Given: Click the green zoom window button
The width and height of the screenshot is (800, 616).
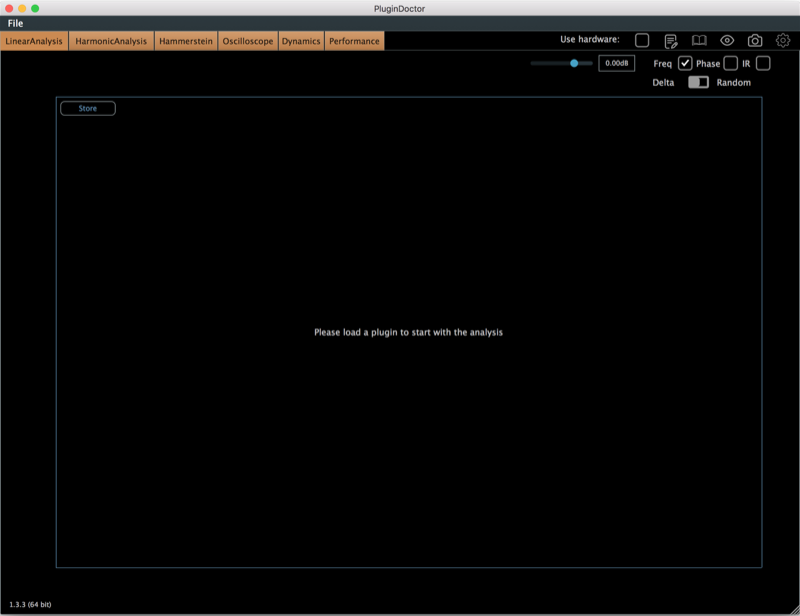Looking at the screenshot, I should [x=35, y=8].
